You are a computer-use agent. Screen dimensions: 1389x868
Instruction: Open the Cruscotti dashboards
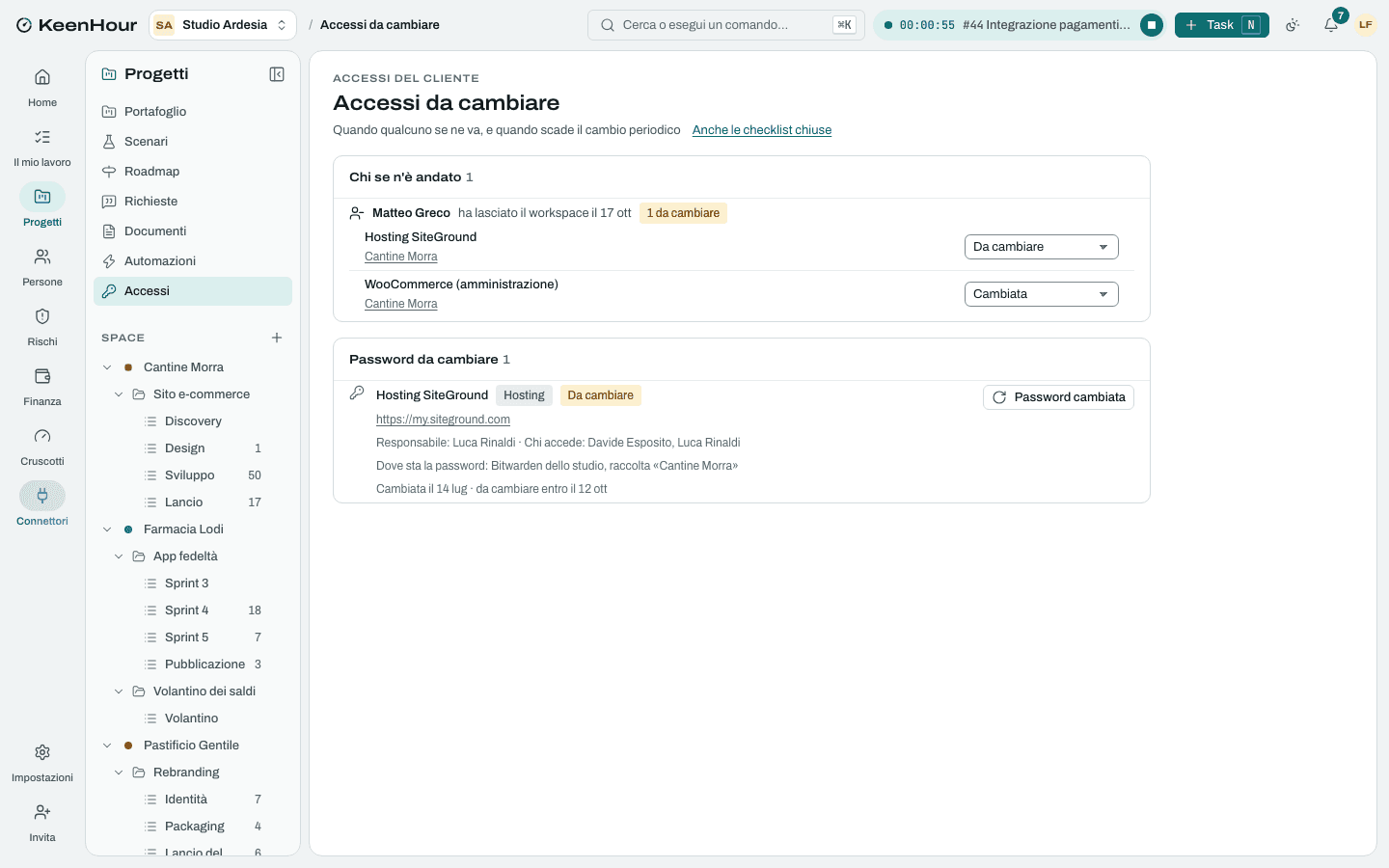point(42,447)
